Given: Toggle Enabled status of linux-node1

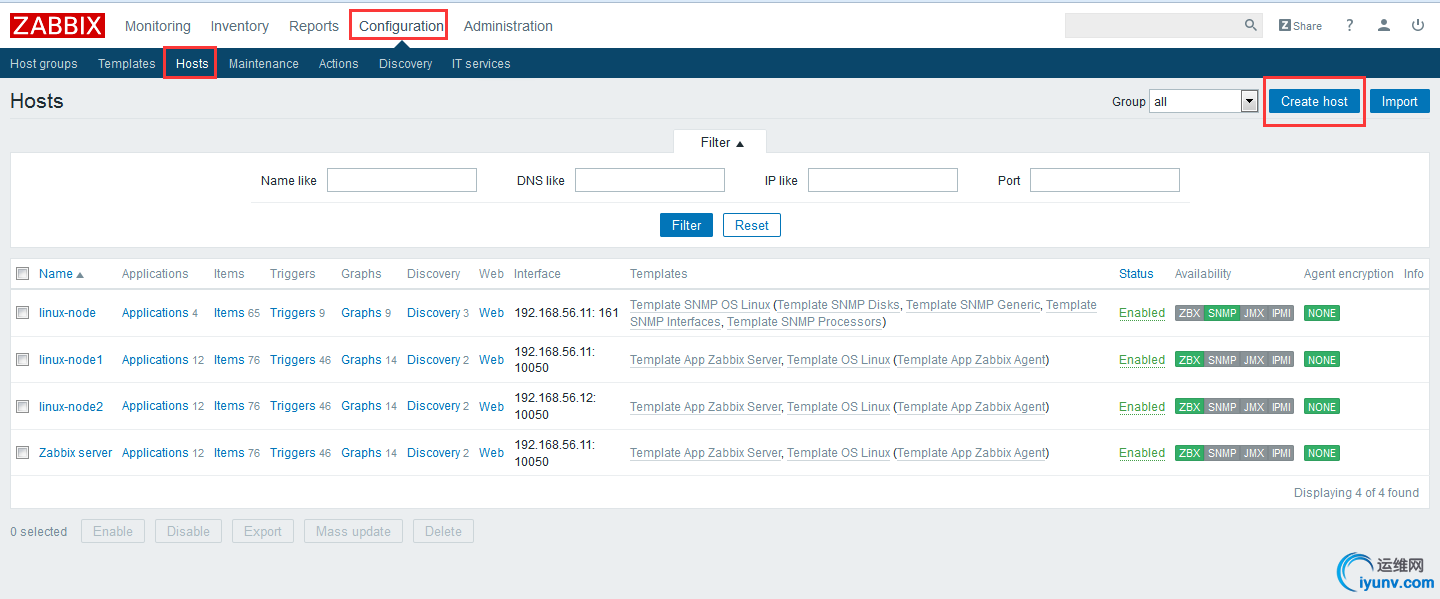Looking at the screenshot, I should tap(1142, 360).
